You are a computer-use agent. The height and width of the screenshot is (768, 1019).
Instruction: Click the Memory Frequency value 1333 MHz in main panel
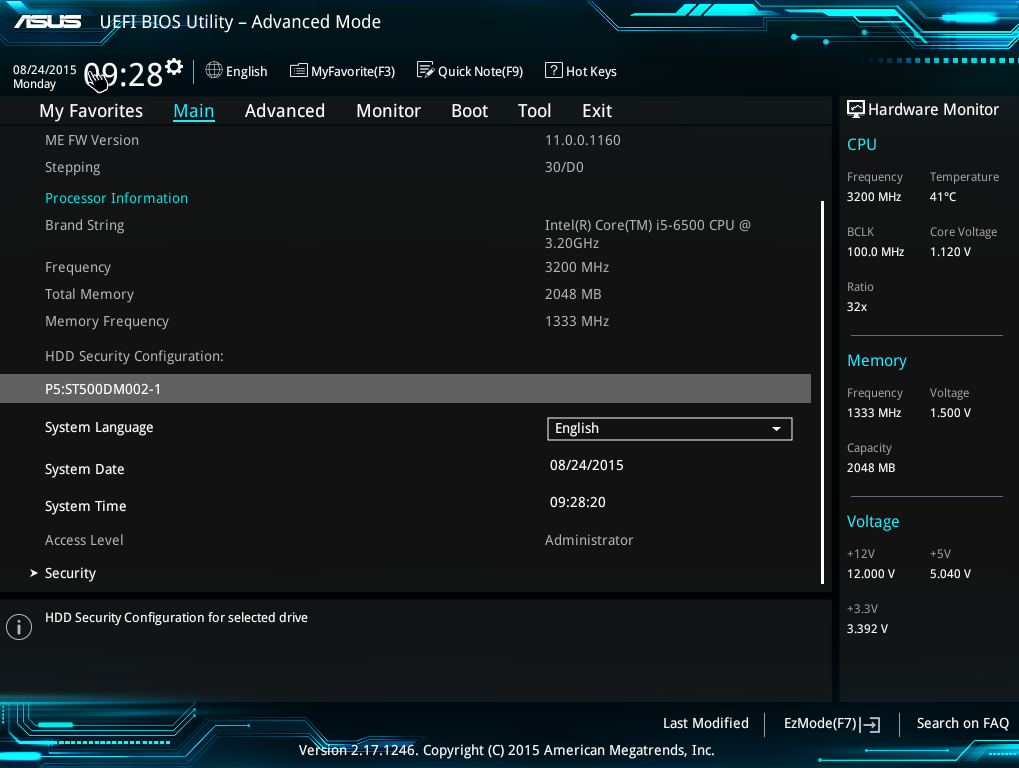click(576, 321)
